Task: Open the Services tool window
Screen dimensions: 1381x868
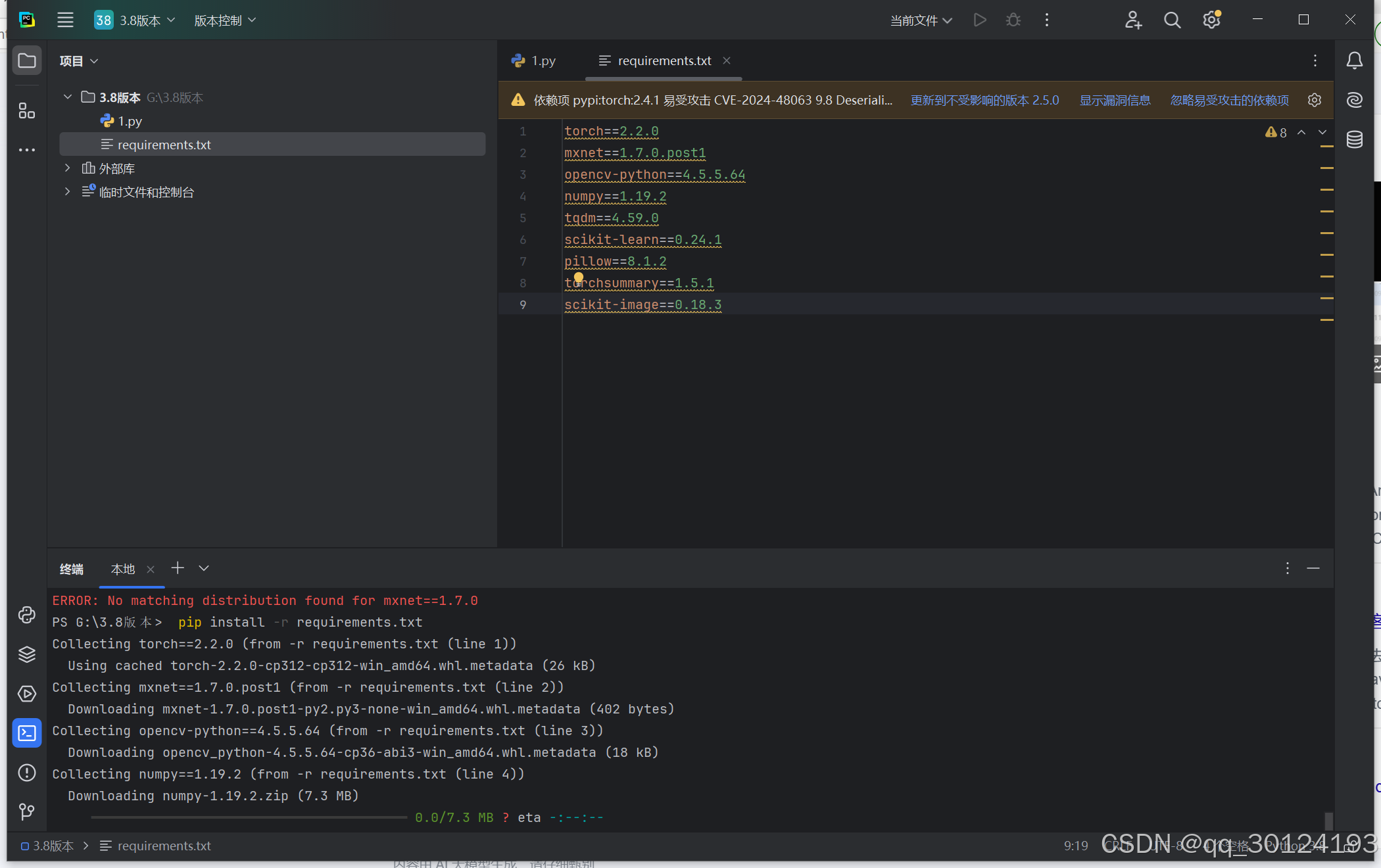Action: point(27,694)
